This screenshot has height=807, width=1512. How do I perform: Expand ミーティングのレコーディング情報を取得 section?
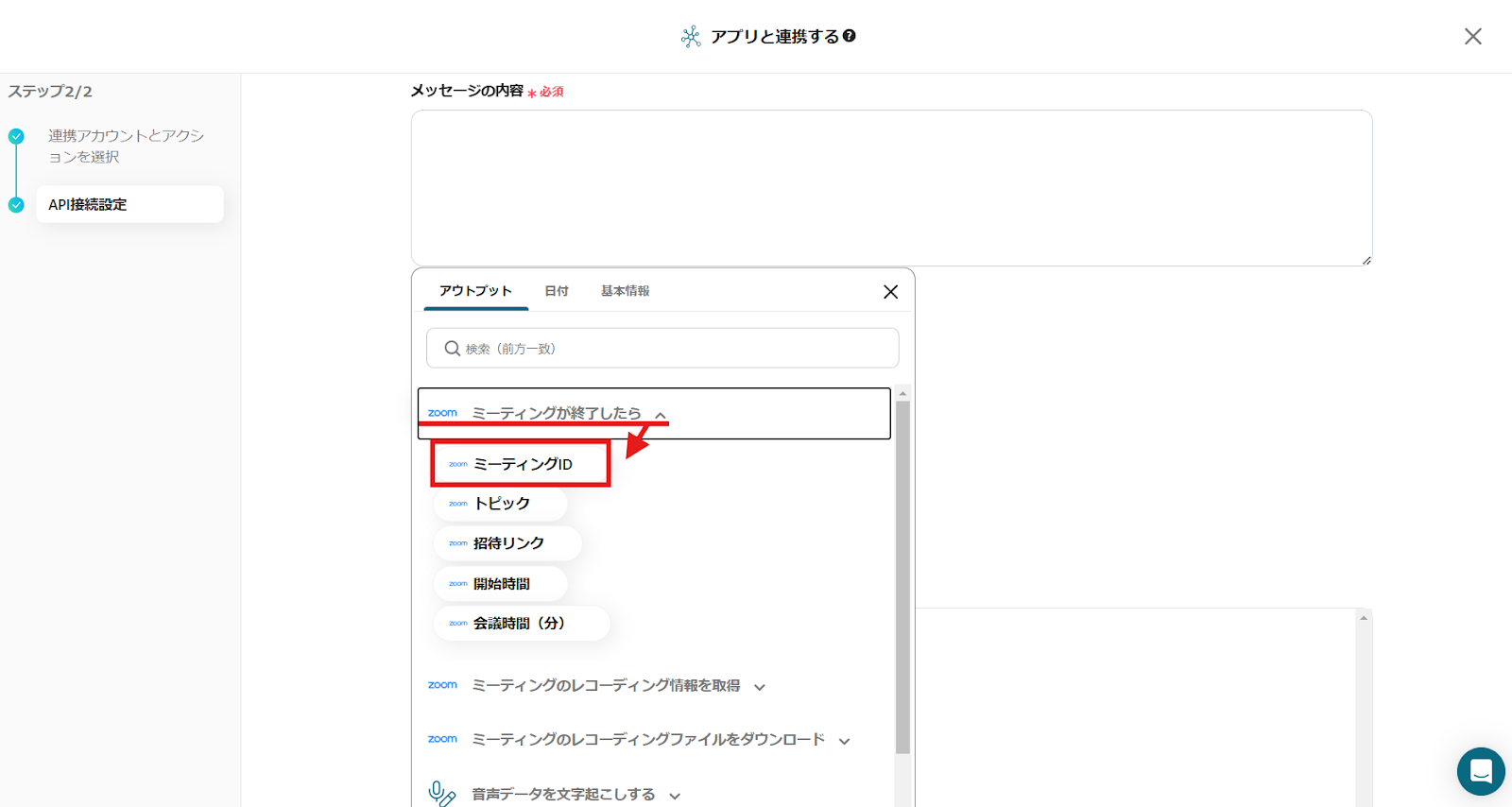(760, 687)
